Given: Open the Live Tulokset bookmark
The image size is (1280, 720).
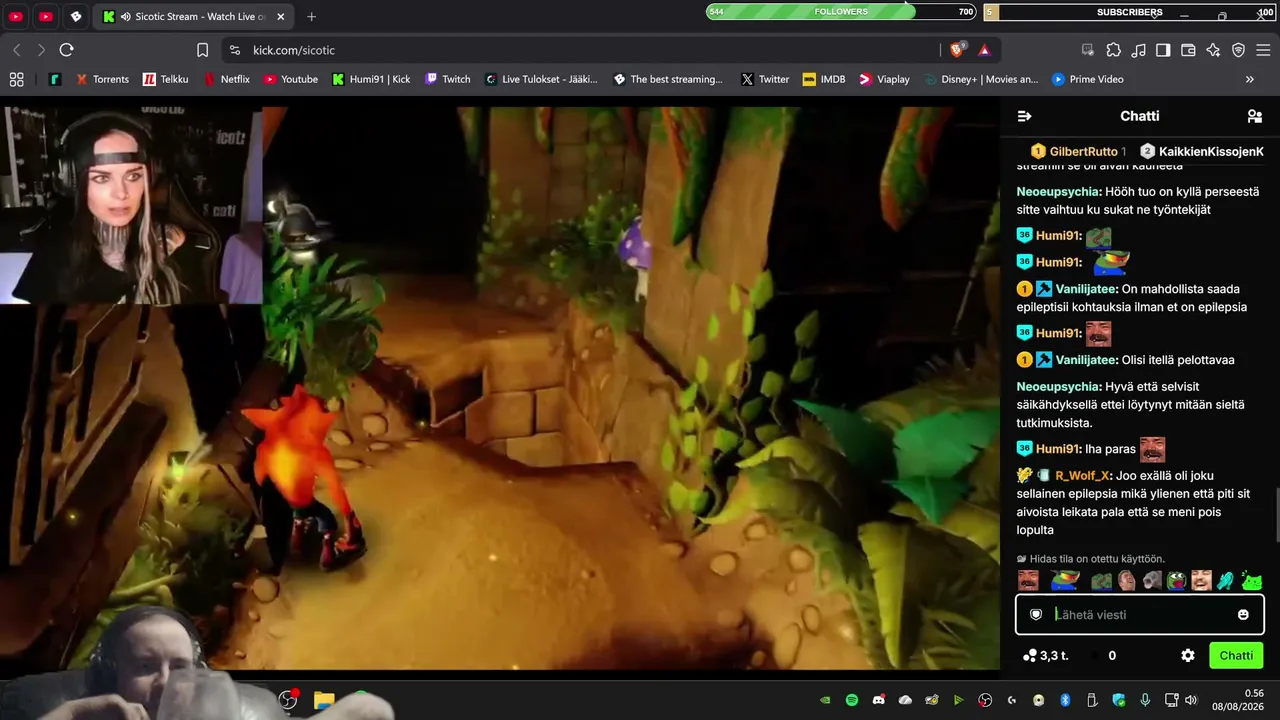Looking at the screenshot, I should click(540, 79).
